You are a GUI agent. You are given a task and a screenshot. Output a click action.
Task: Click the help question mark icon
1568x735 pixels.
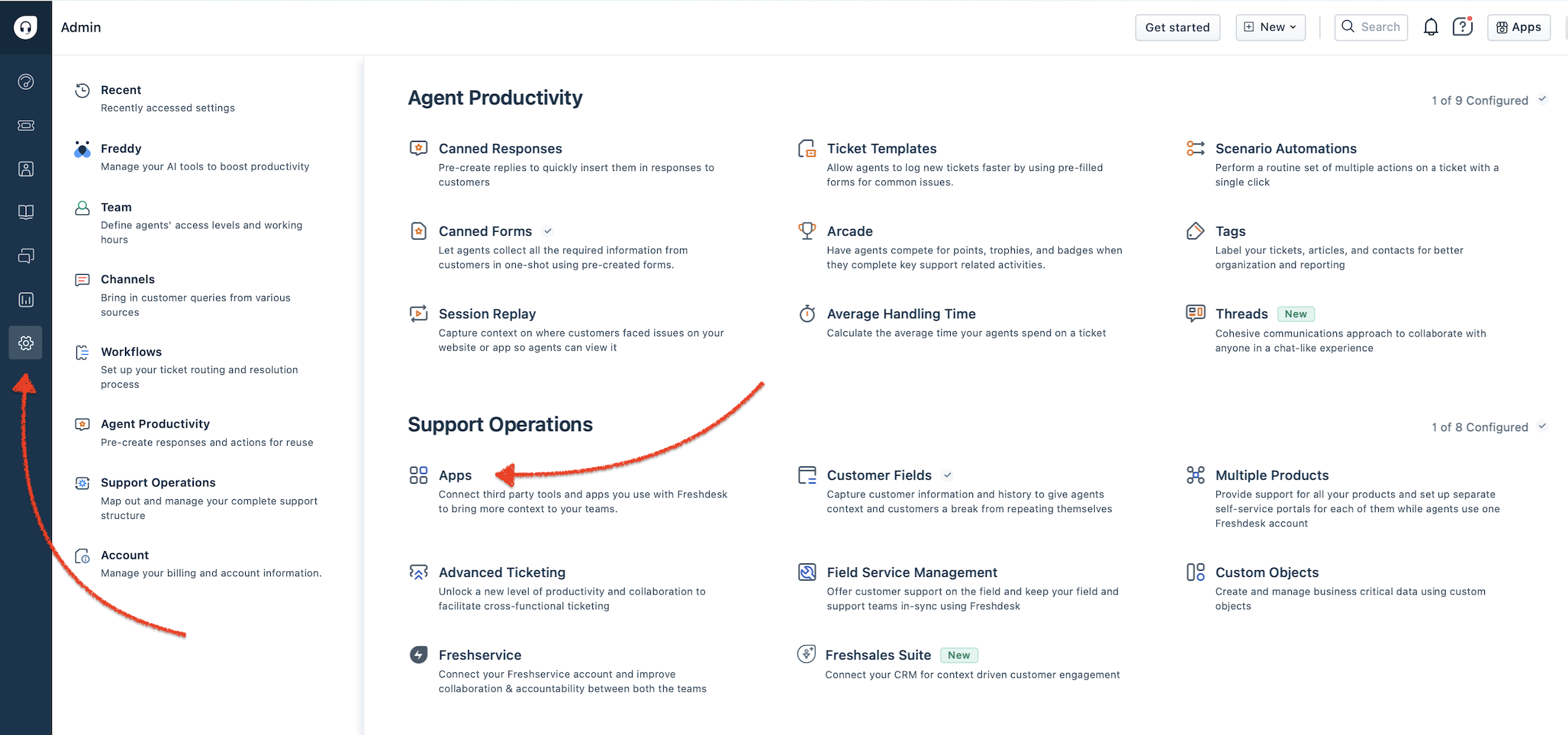[x=1462, y=27]
